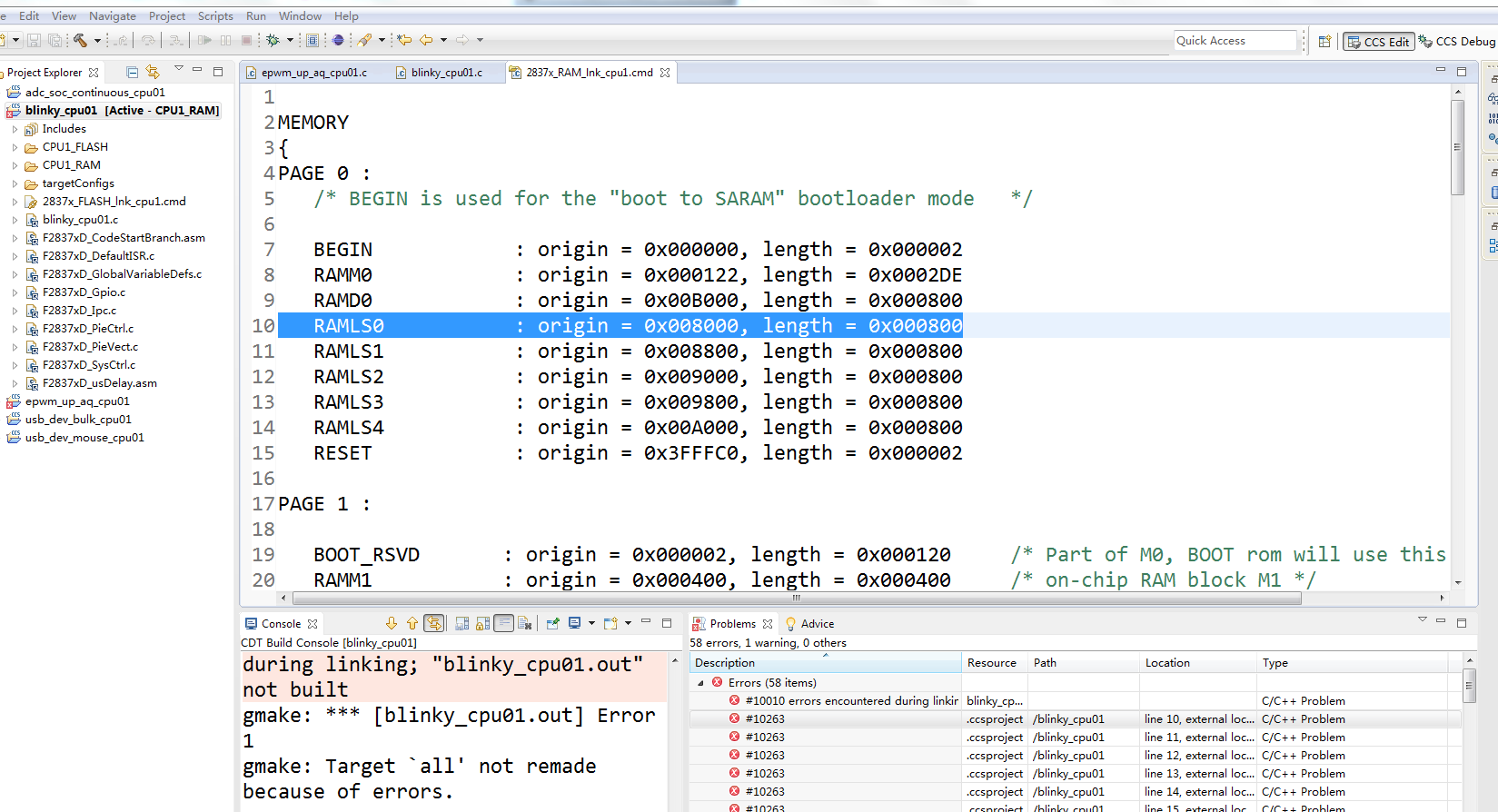Viewport: 1498px width, 812px height.
Task: Click Open Perspective icon near CCS Edit
Action: [1324, 41]
